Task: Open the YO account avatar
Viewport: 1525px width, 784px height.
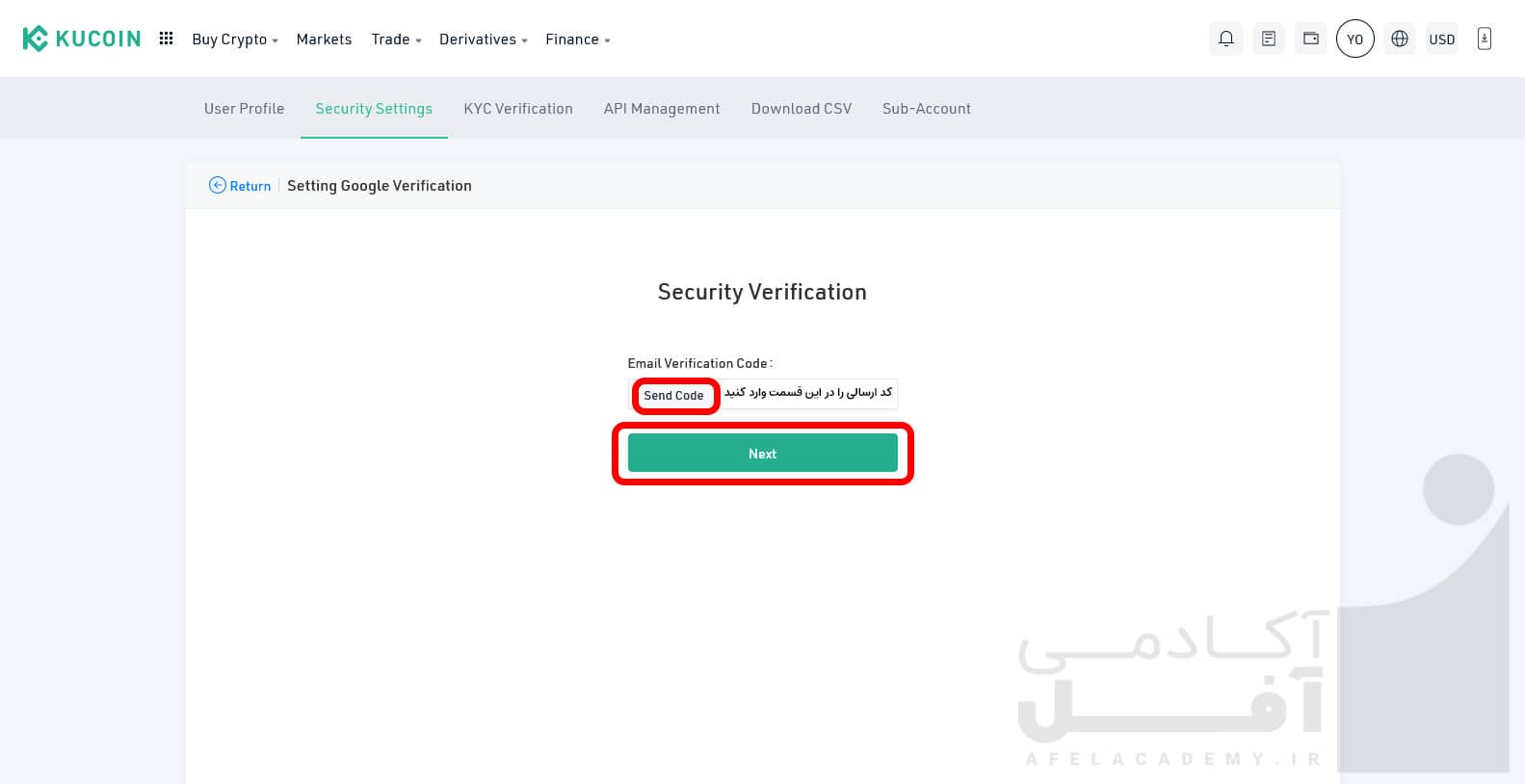Action: click(x=1354, y=39)
